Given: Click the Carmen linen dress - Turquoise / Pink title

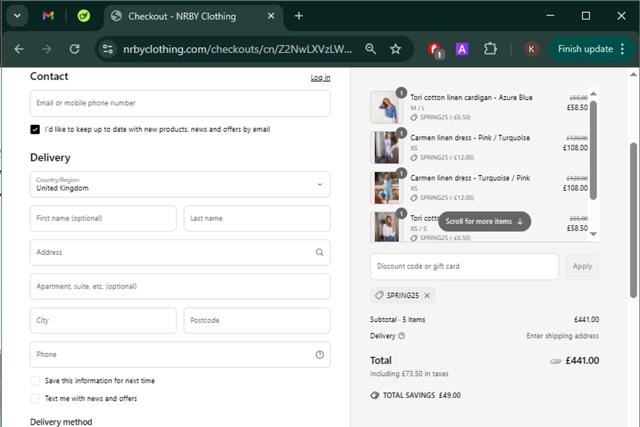Looking at the screenshot, I should 470,178.
